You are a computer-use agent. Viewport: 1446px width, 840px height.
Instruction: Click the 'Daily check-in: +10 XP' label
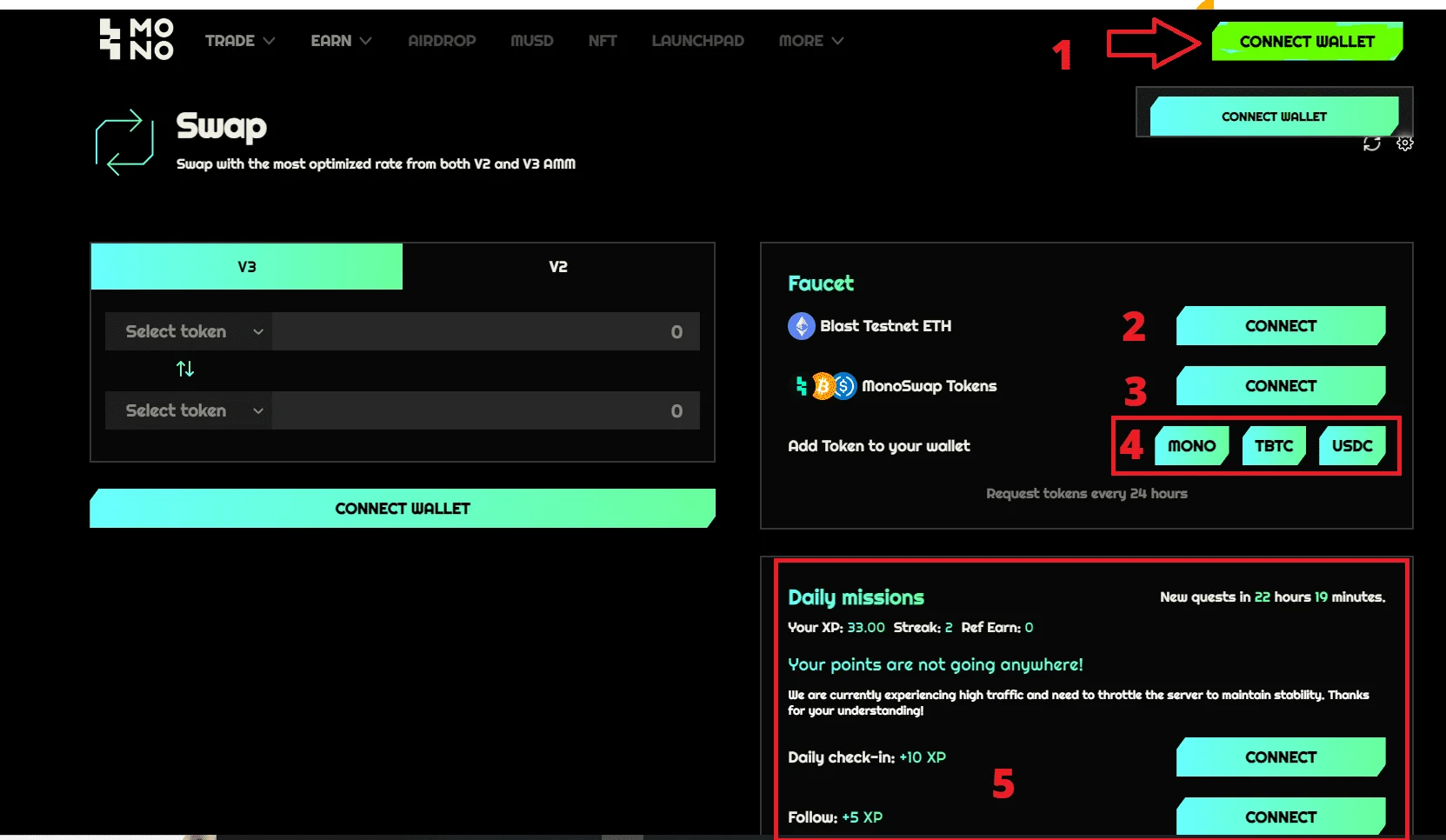coord(867,757)
